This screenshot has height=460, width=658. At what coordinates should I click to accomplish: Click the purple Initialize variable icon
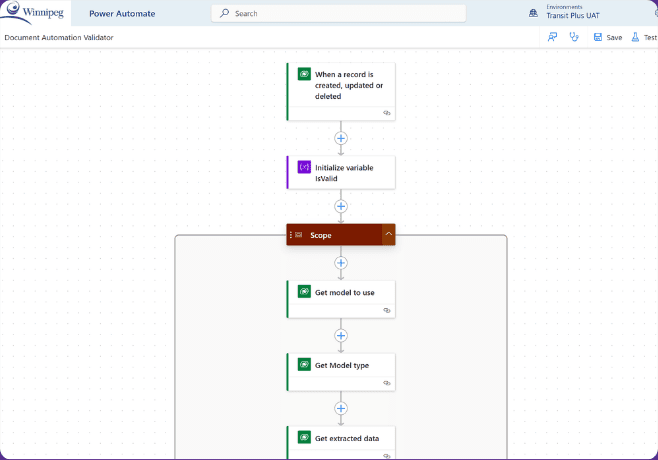tap(304, 167)
